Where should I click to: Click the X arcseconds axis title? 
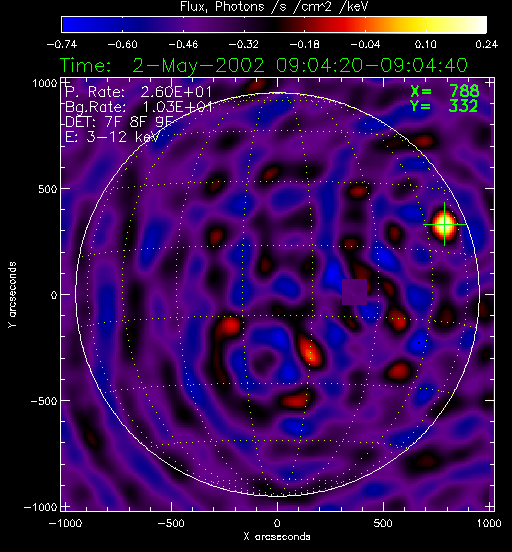(277, 537)
